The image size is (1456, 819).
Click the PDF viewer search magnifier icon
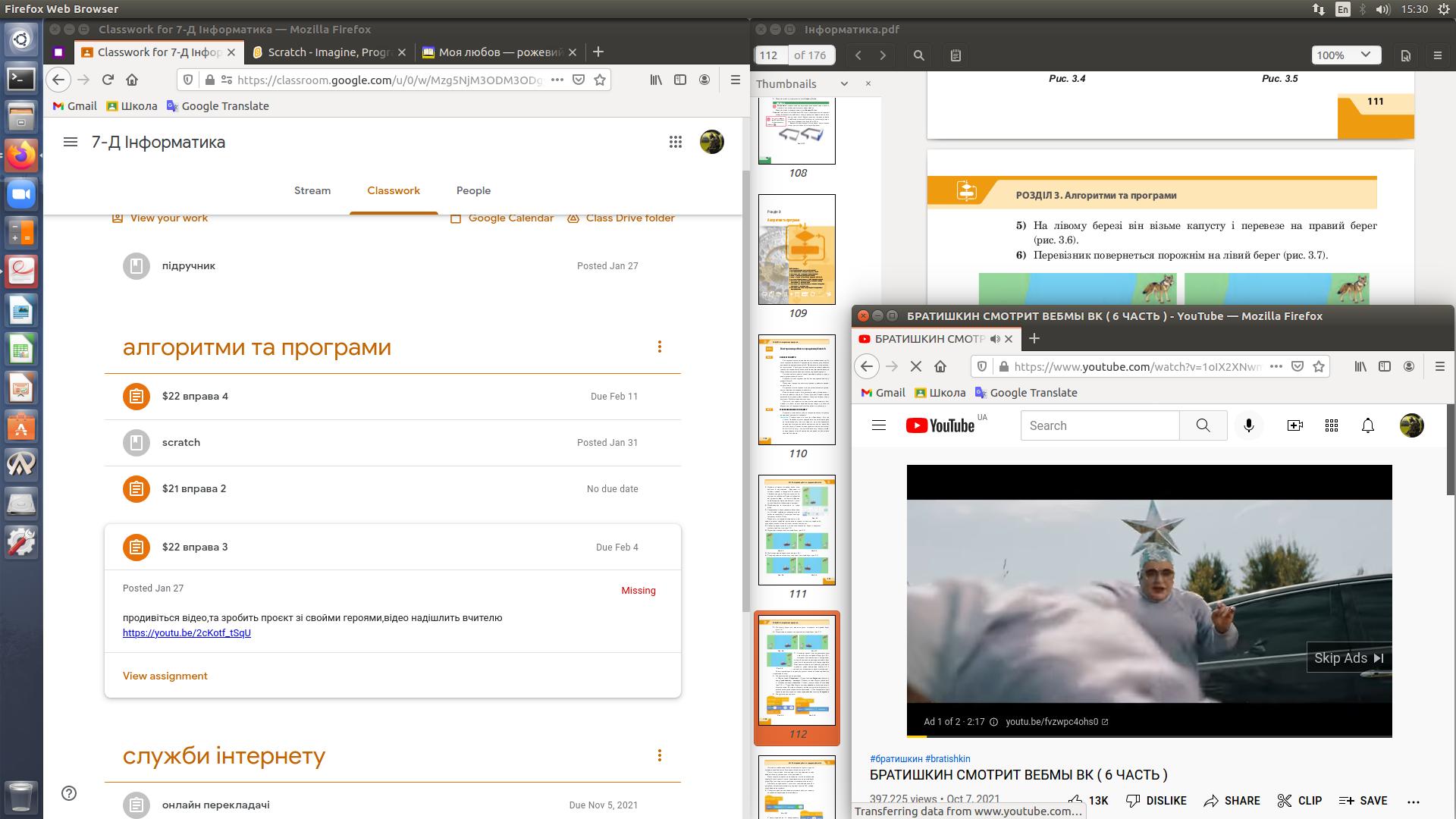point(918,55)
